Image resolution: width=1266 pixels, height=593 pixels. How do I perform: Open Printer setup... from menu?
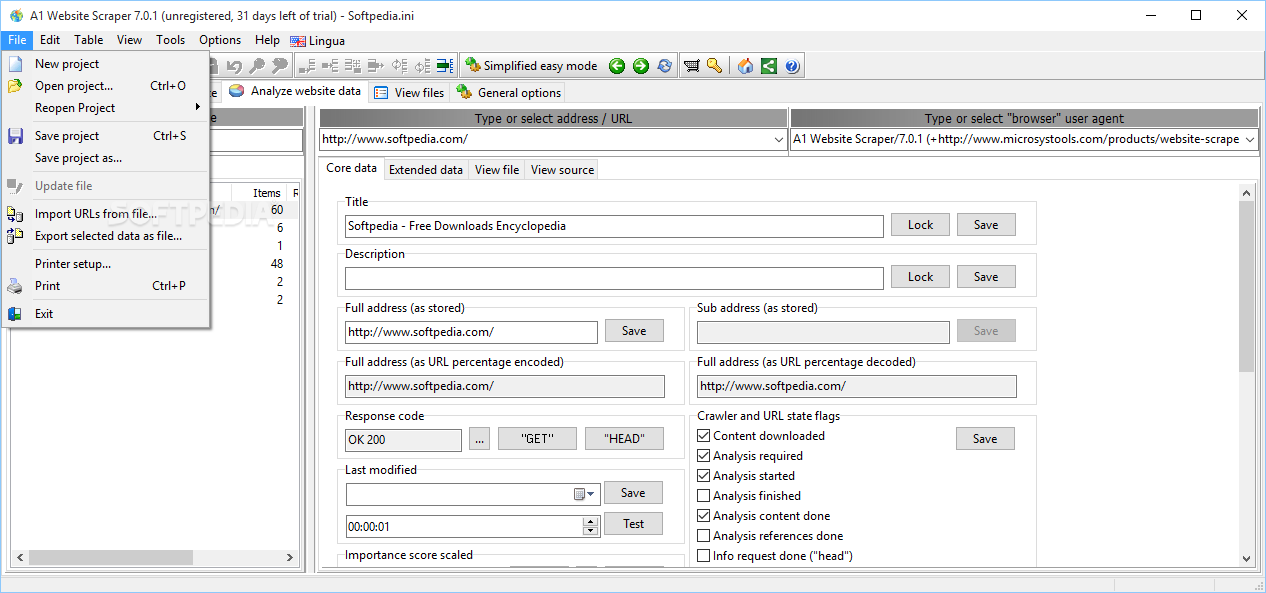105,264
